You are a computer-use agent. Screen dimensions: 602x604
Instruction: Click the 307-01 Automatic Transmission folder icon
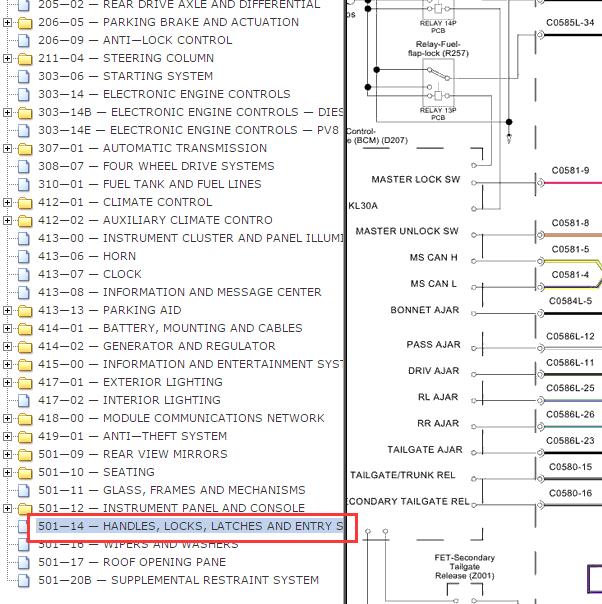click(25, 149)
